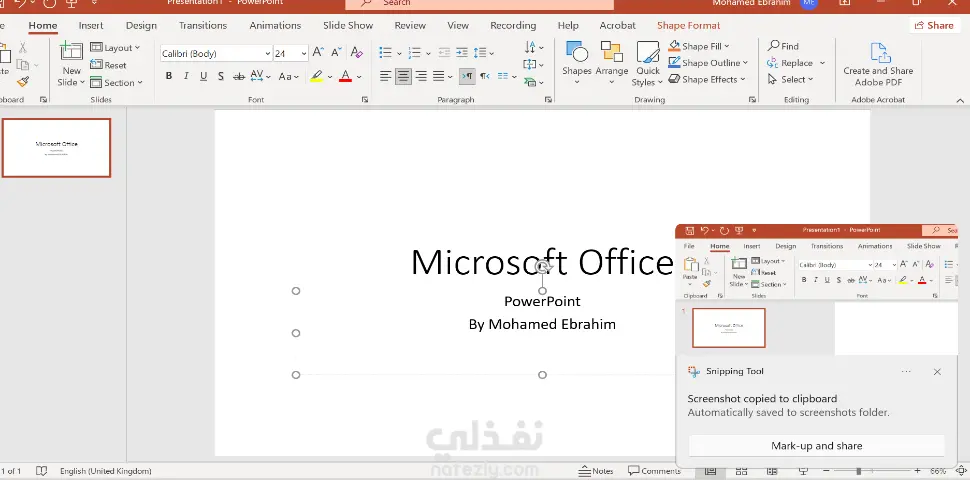Open Align Text options

click(534, 65)
